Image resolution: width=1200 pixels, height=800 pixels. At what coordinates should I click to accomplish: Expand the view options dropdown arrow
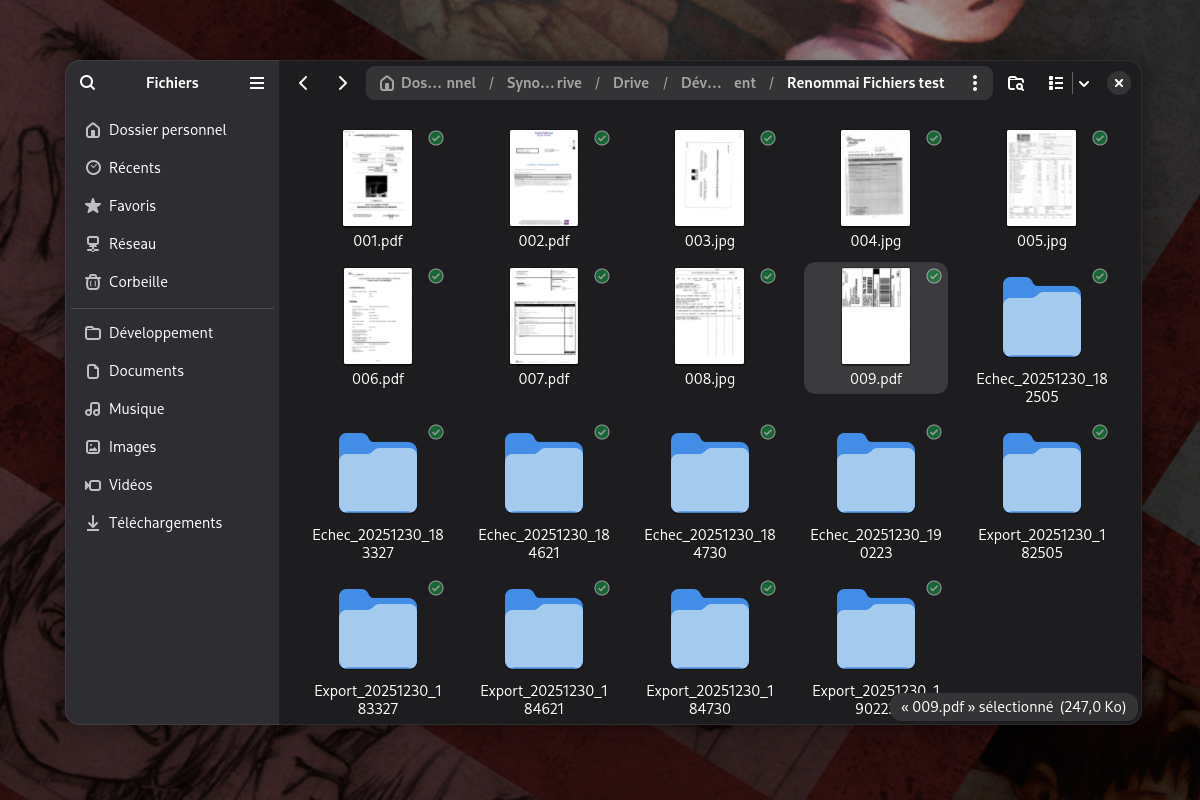pos(1083,83)
